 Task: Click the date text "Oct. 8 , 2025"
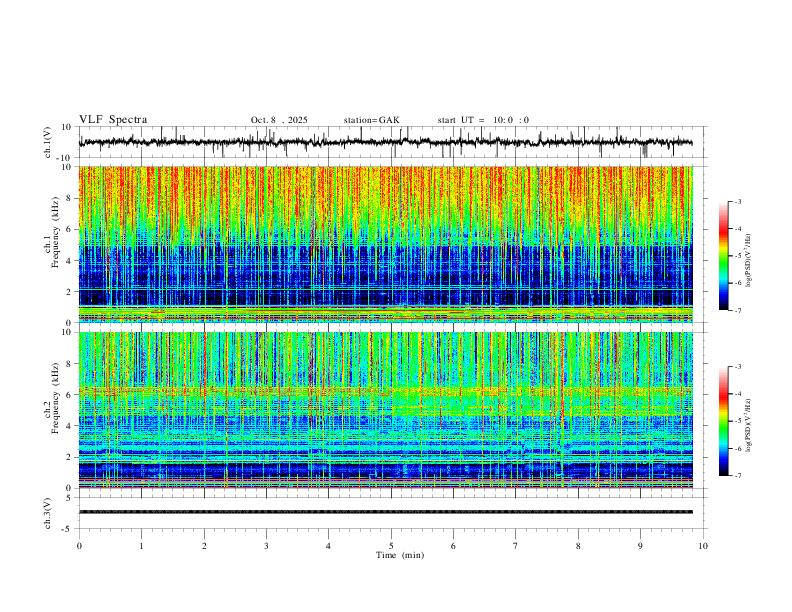[279, 120]
